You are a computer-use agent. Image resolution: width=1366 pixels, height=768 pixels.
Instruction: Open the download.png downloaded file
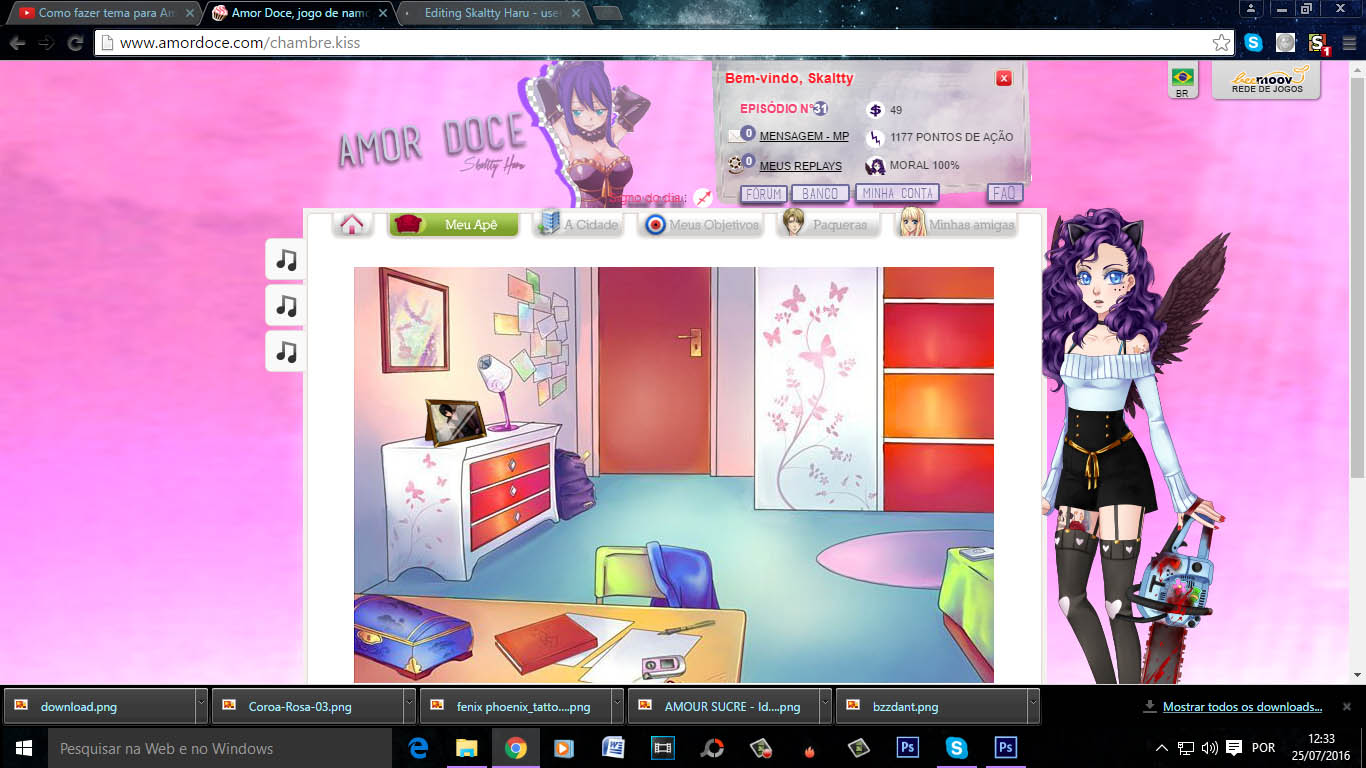100,706
